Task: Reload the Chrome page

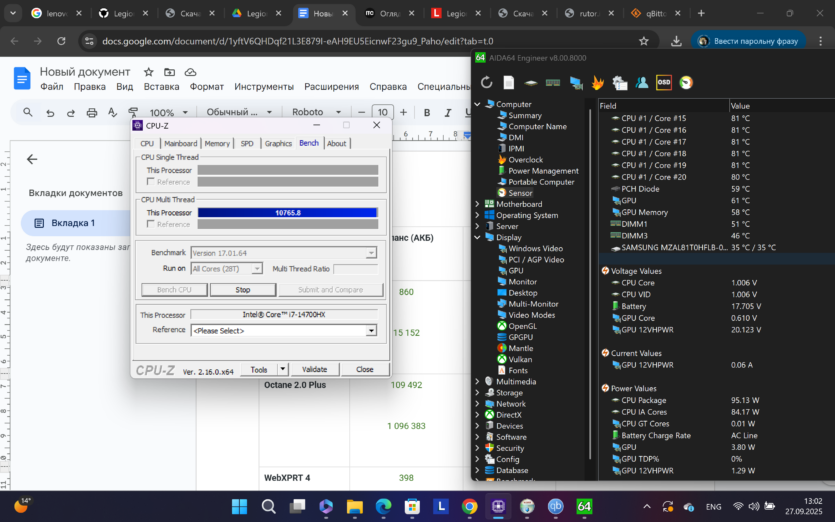Action: click(x=61, y=41)
